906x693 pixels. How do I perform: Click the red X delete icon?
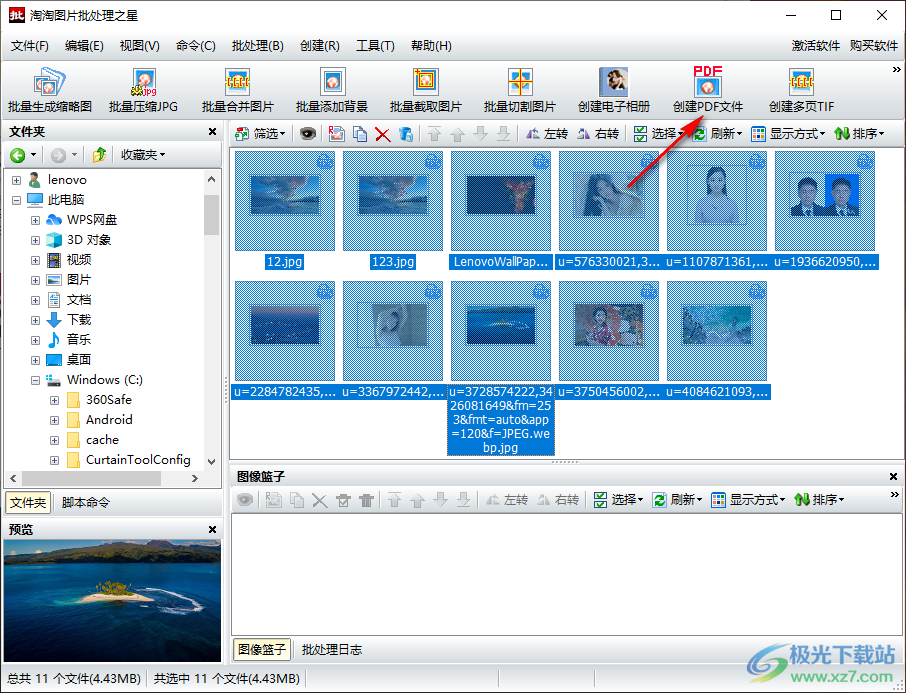[x=382, y=134]
